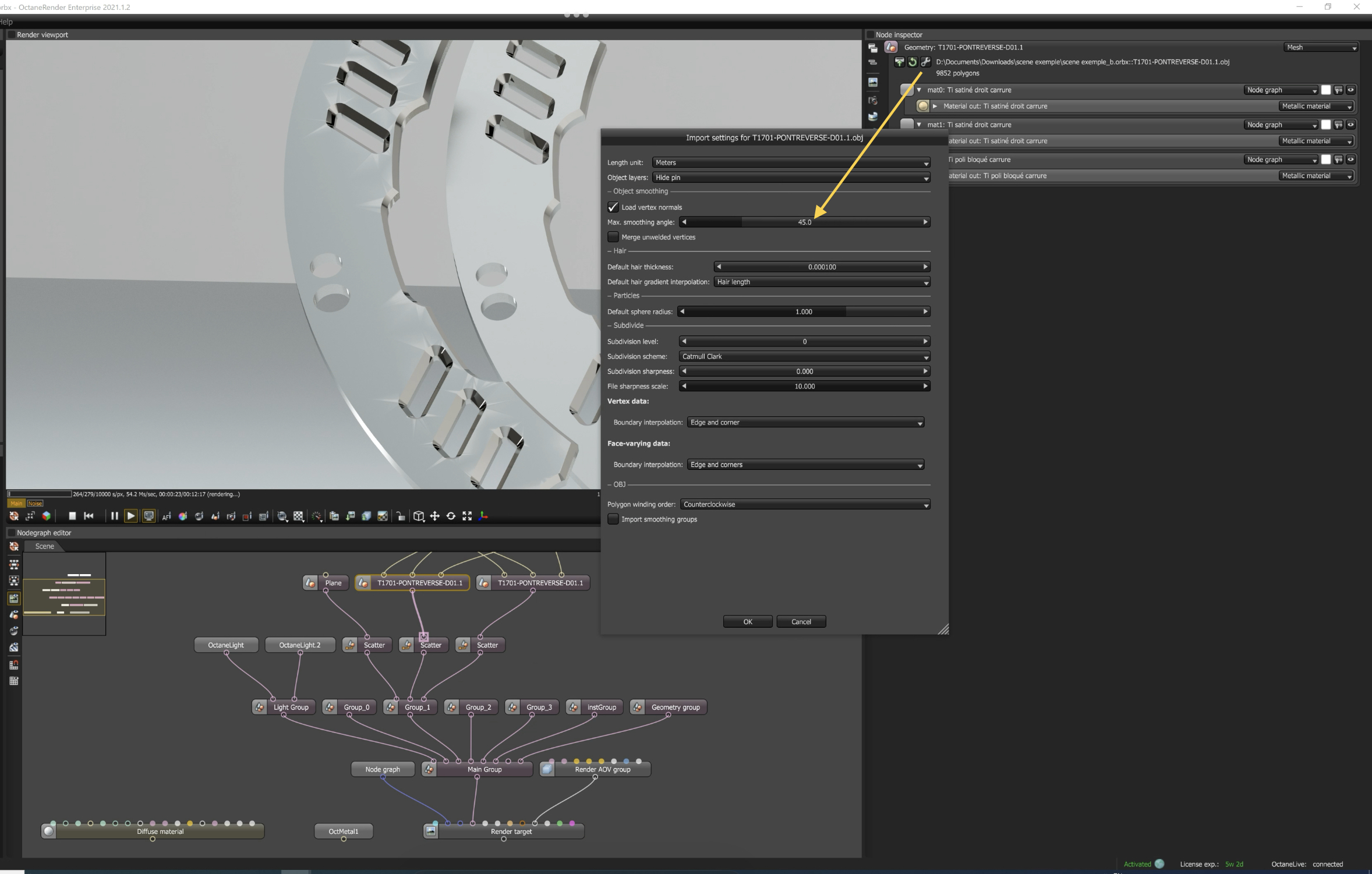
Task: Enable Merge unwelded vertices checkbox
Action: (x=613, y=237)
